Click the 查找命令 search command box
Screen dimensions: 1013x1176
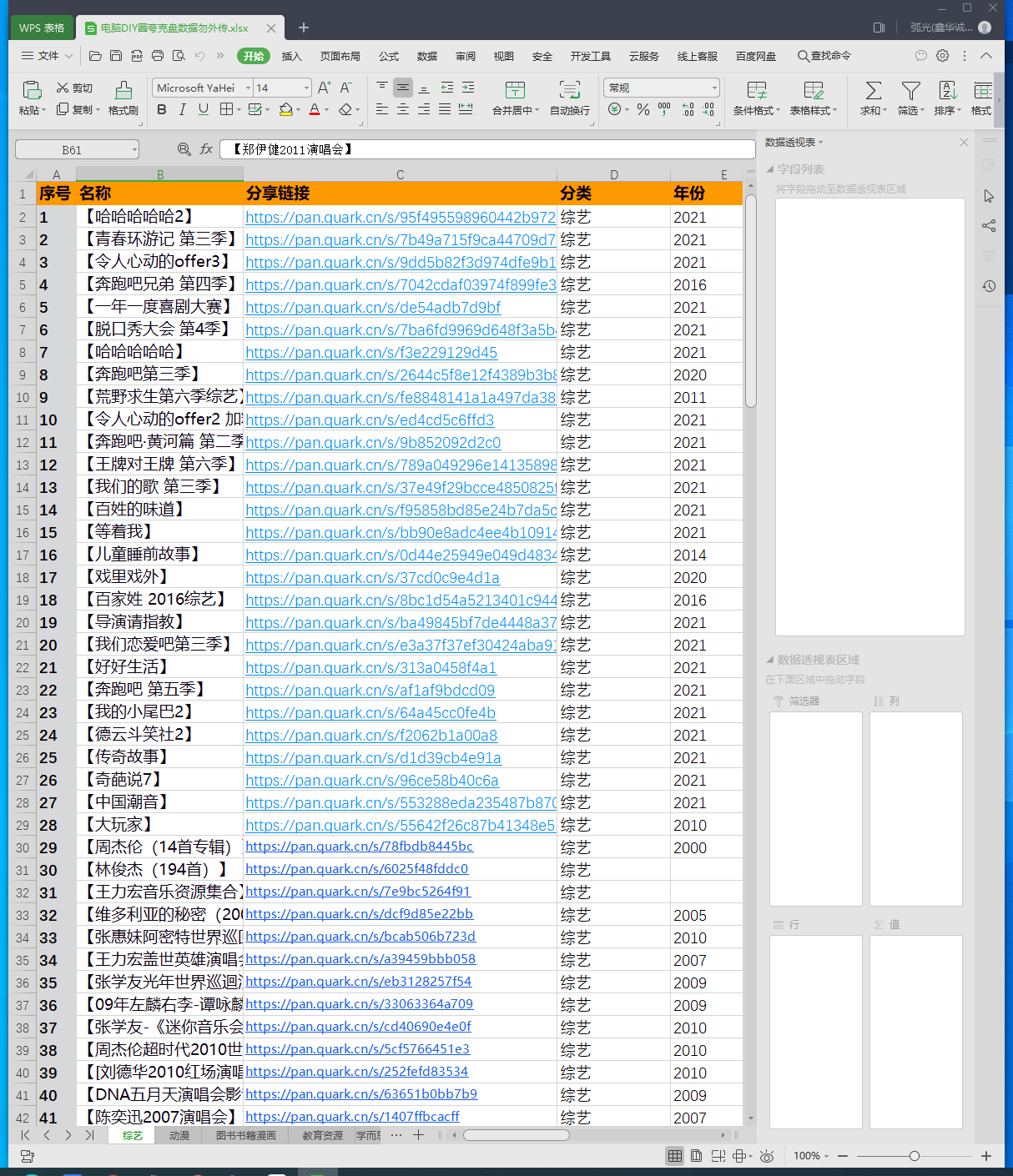coord(824,56)
